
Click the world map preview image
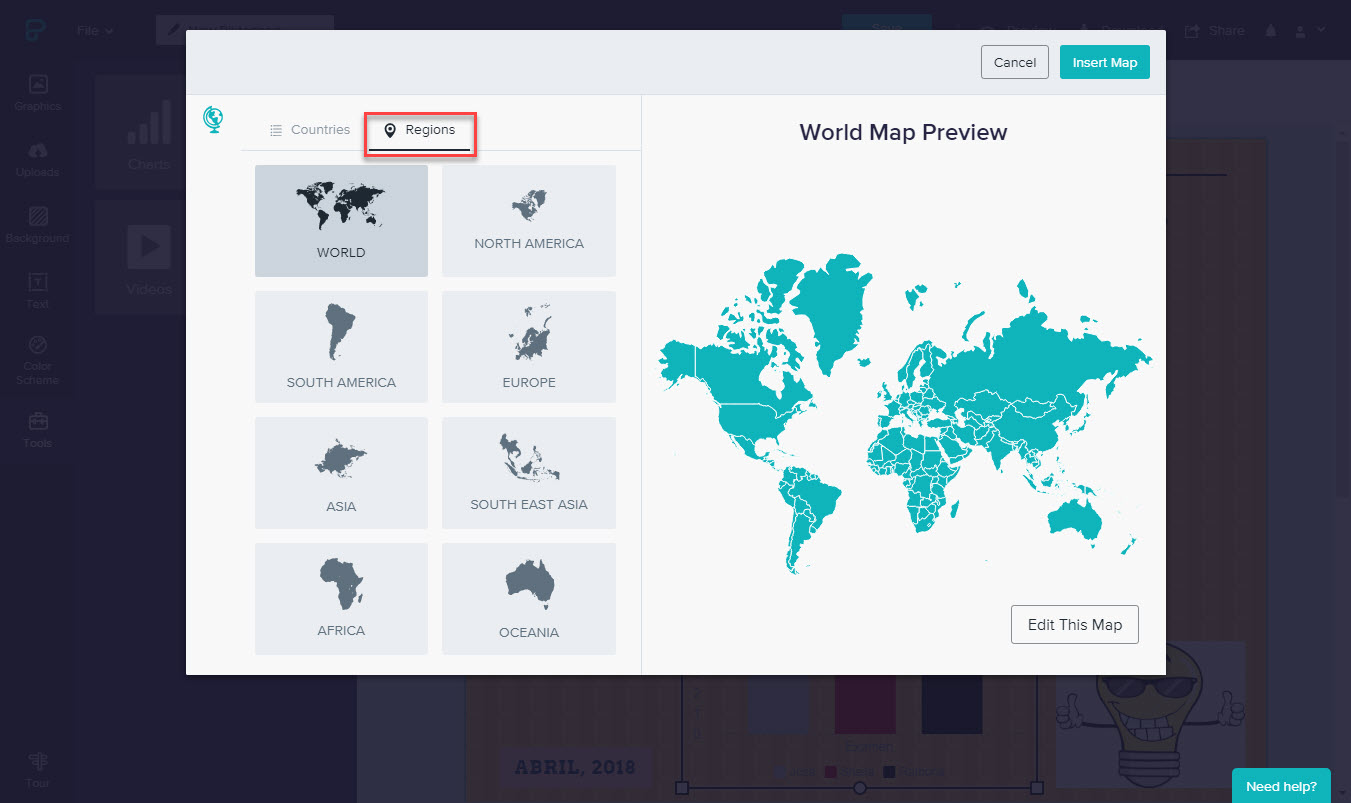pos(904,412)
